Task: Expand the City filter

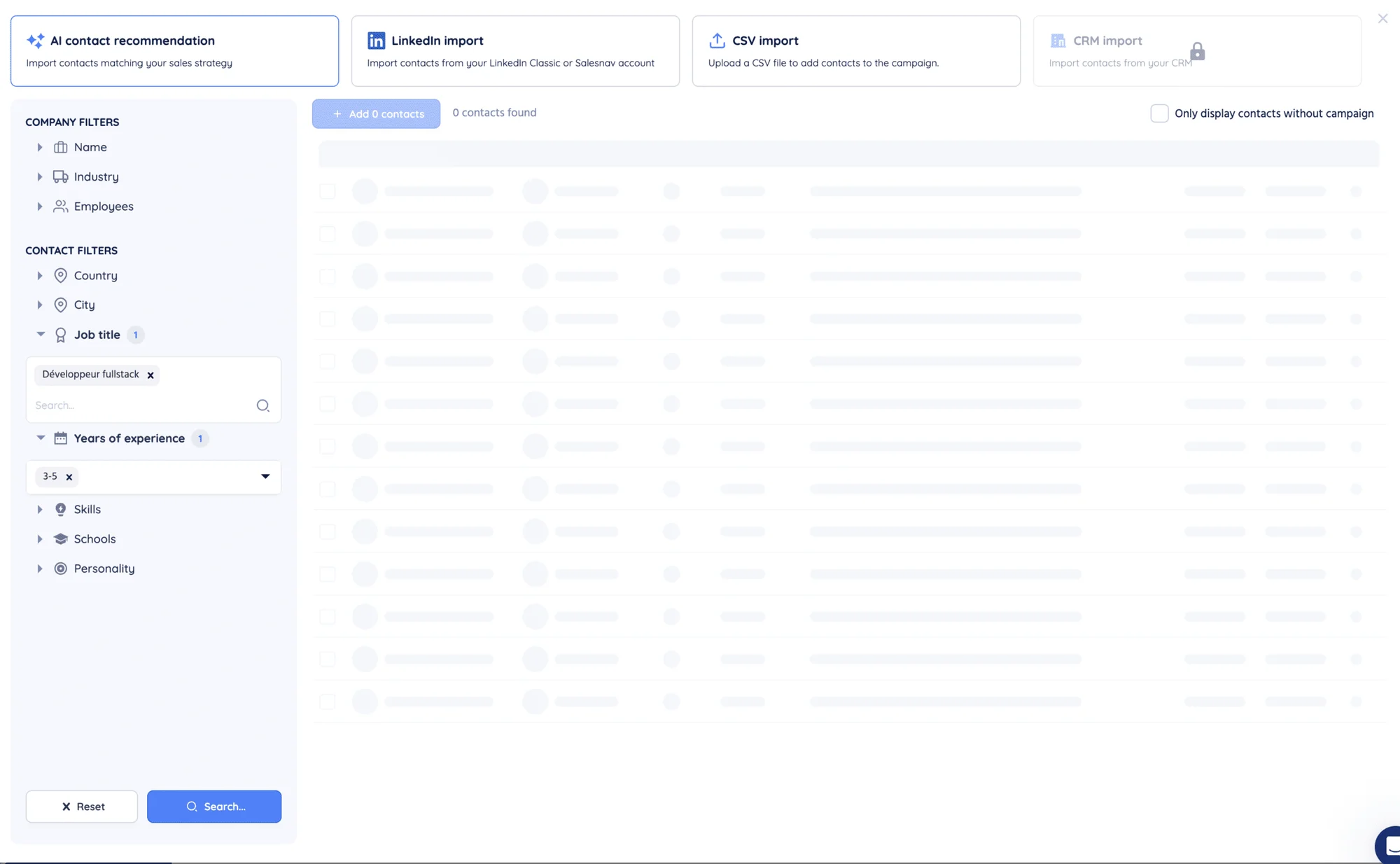Action: click(40, 305)
